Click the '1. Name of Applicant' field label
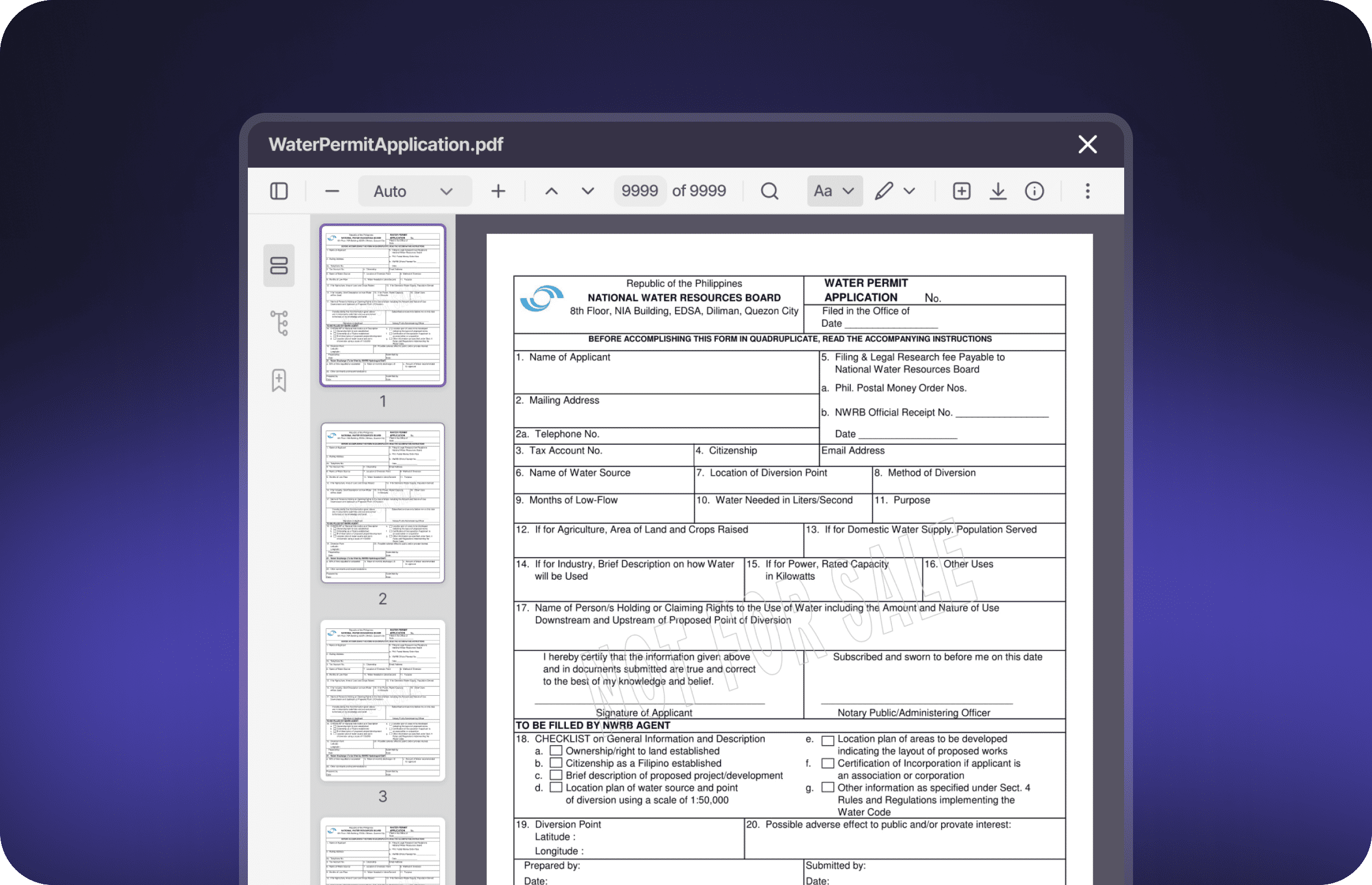The height and width of the screenshot is (885, 1372). 563,357
